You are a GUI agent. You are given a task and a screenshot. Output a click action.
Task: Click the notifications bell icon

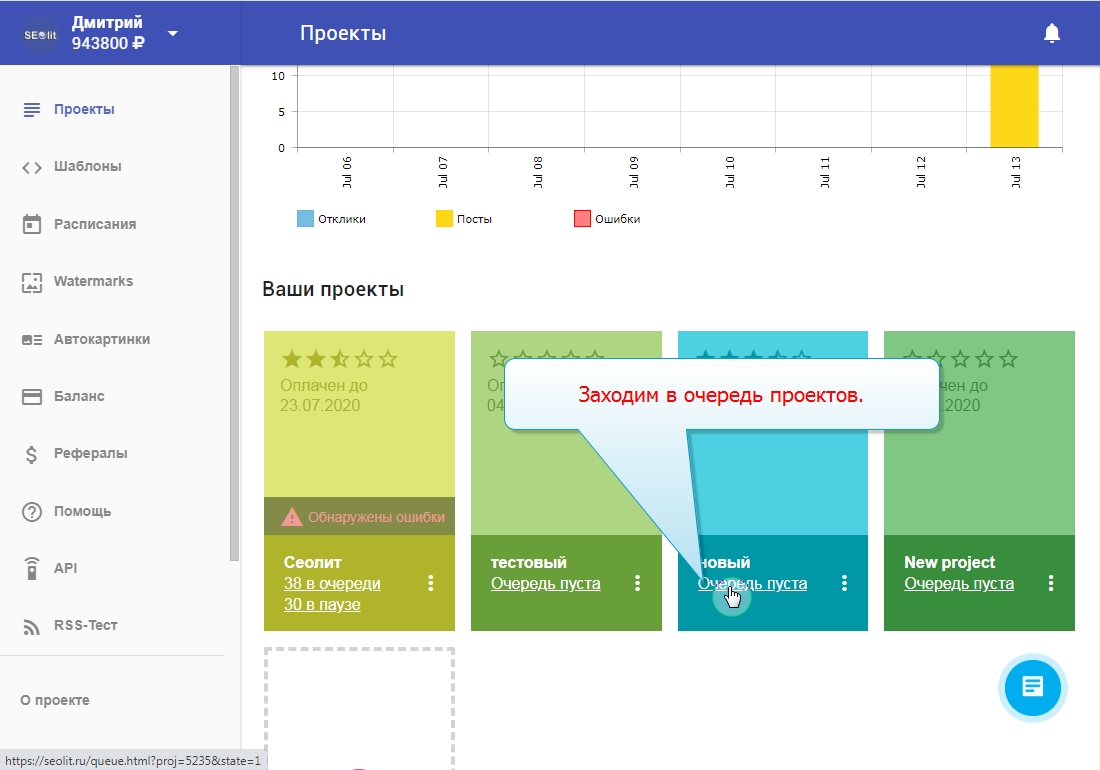[1051, 33]
